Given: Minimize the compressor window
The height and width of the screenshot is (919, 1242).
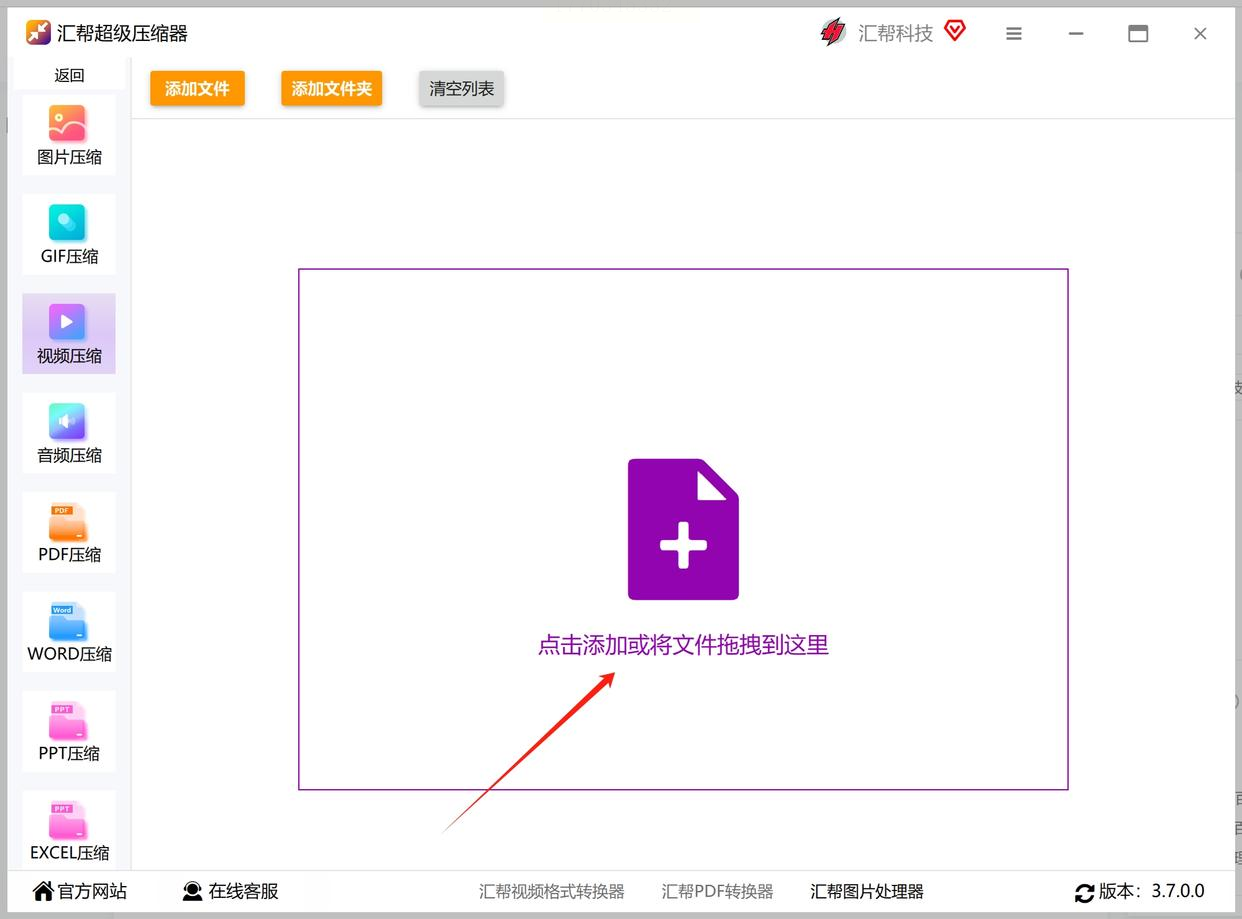Looking at the screenshot, I should click(x=1076, y=33).
